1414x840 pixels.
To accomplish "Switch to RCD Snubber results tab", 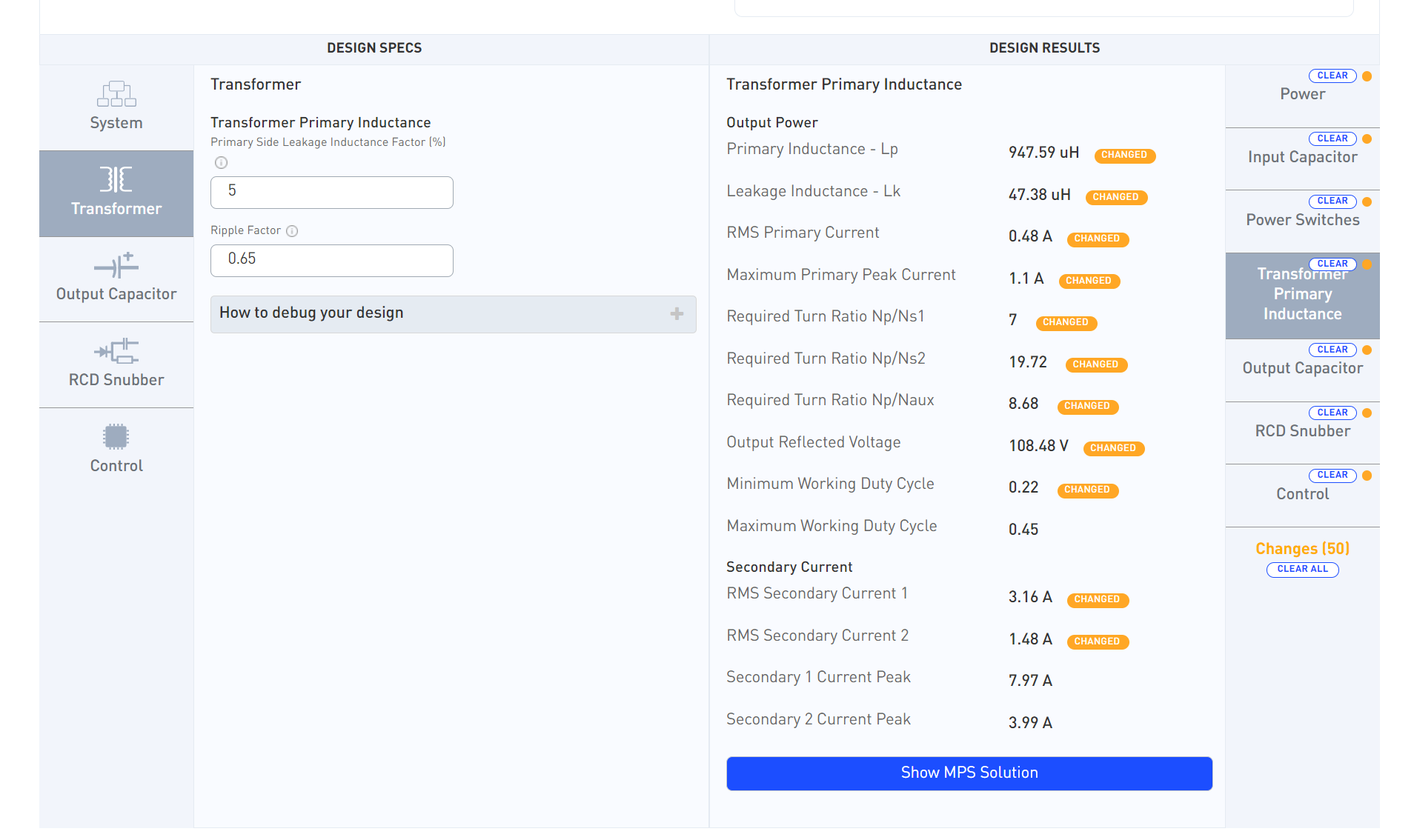I will click(x=1301, y=432).
